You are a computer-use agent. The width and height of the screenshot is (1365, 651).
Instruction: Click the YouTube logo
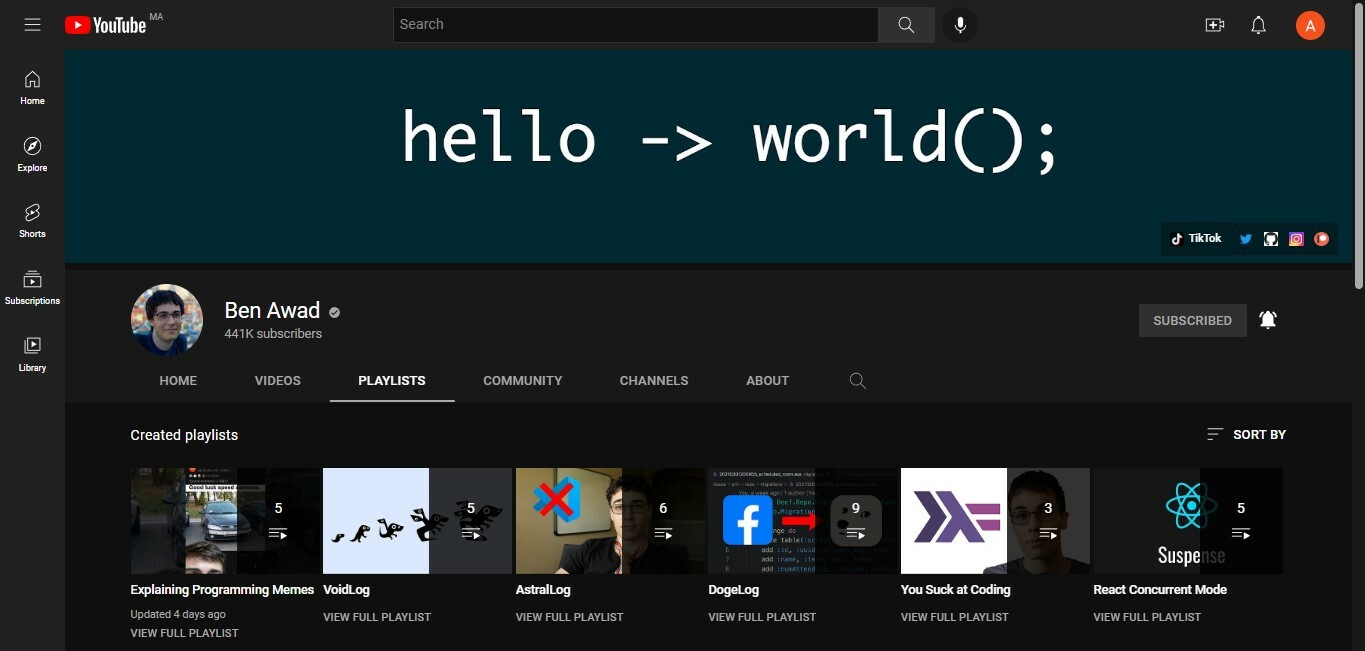coord(106,25)
